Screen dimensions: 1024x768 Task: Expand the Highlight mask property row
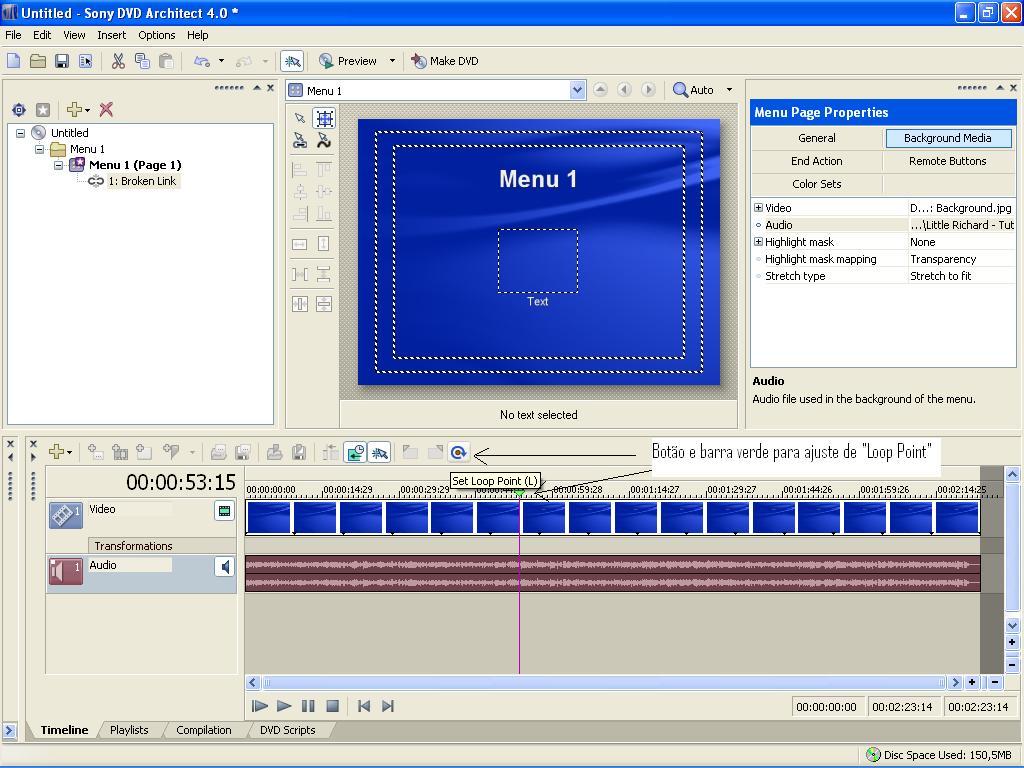tap(758, 242)
